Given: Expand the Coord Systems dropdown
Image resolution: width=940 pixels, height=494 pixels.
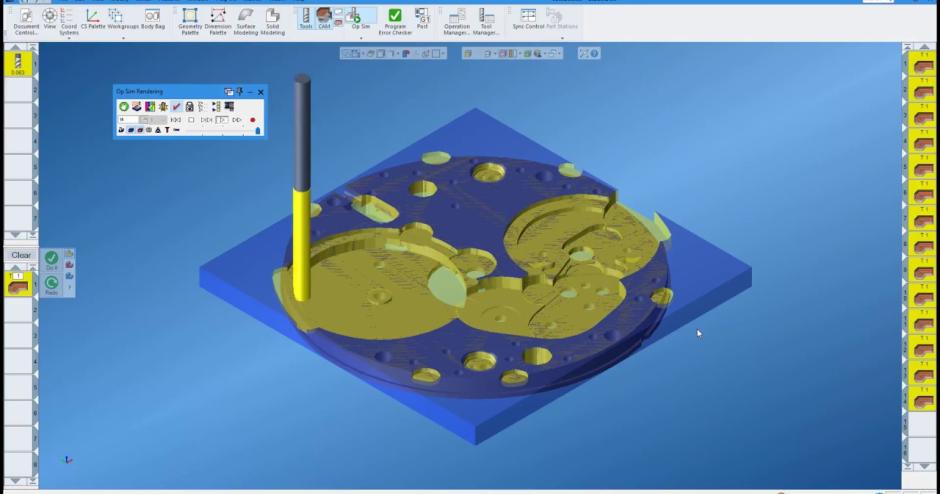Looking at the screenshot, I should pyautogui.click(x=68, y=39).
